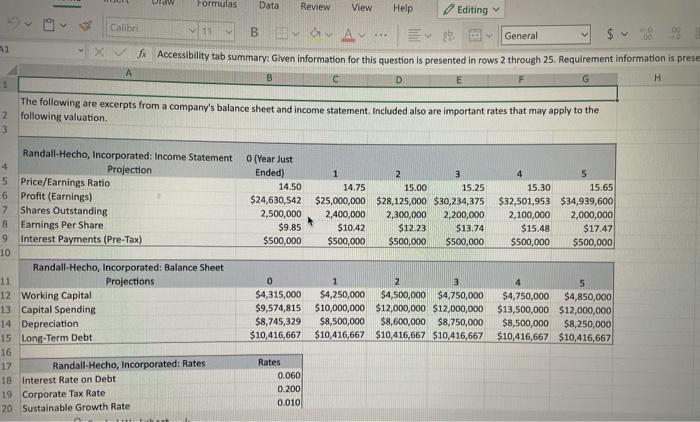The width and height of the screenshot is (700, 422).
Task: Open the Editing mode dropdown
Action: 471,9
